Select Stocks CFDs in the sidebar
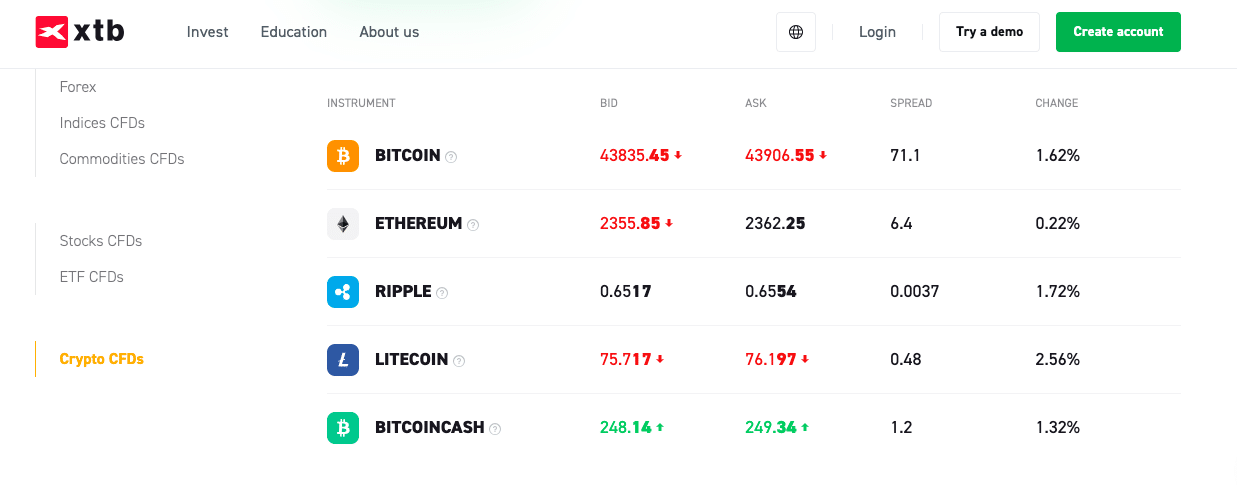1237x492 pixels. point(101,241)
